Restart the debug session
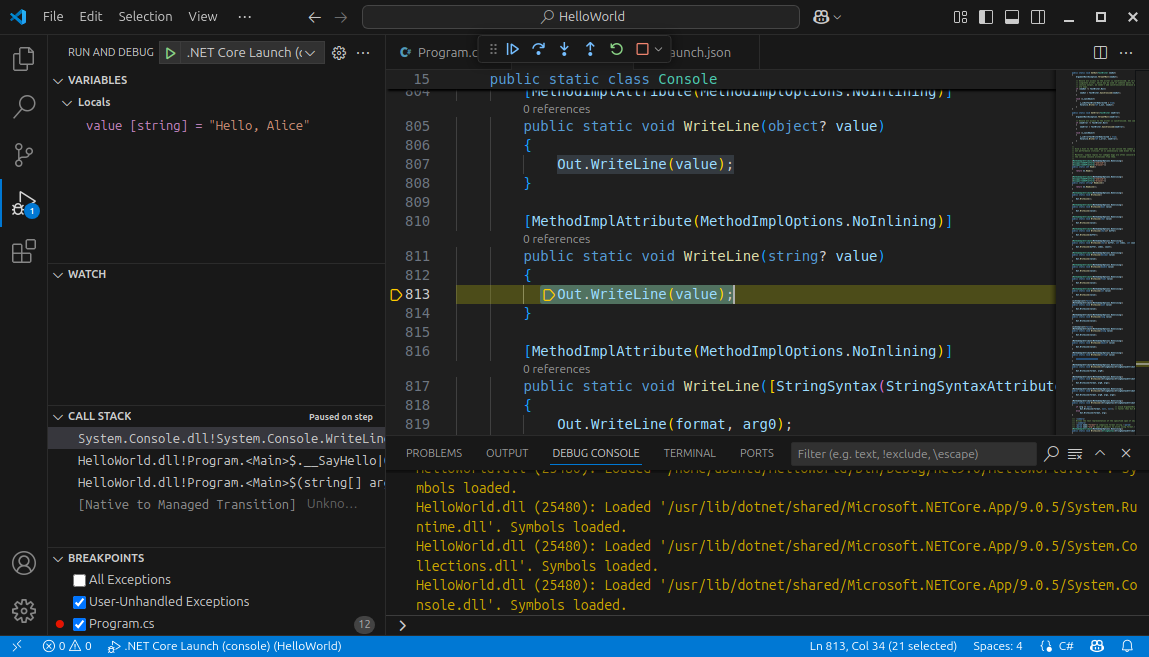Viewport: 1149px width, 657px height. 616,49
